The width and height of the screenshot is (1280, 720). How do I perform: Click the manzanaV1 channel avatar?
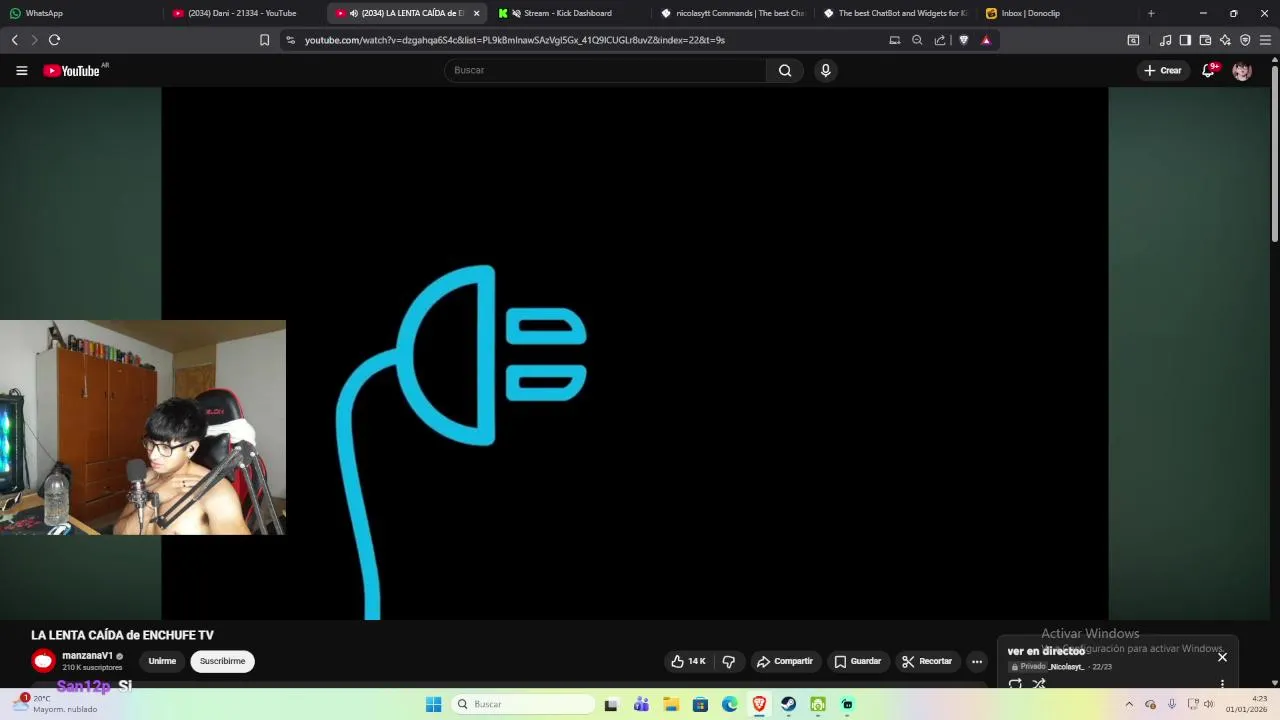(43, 661)
